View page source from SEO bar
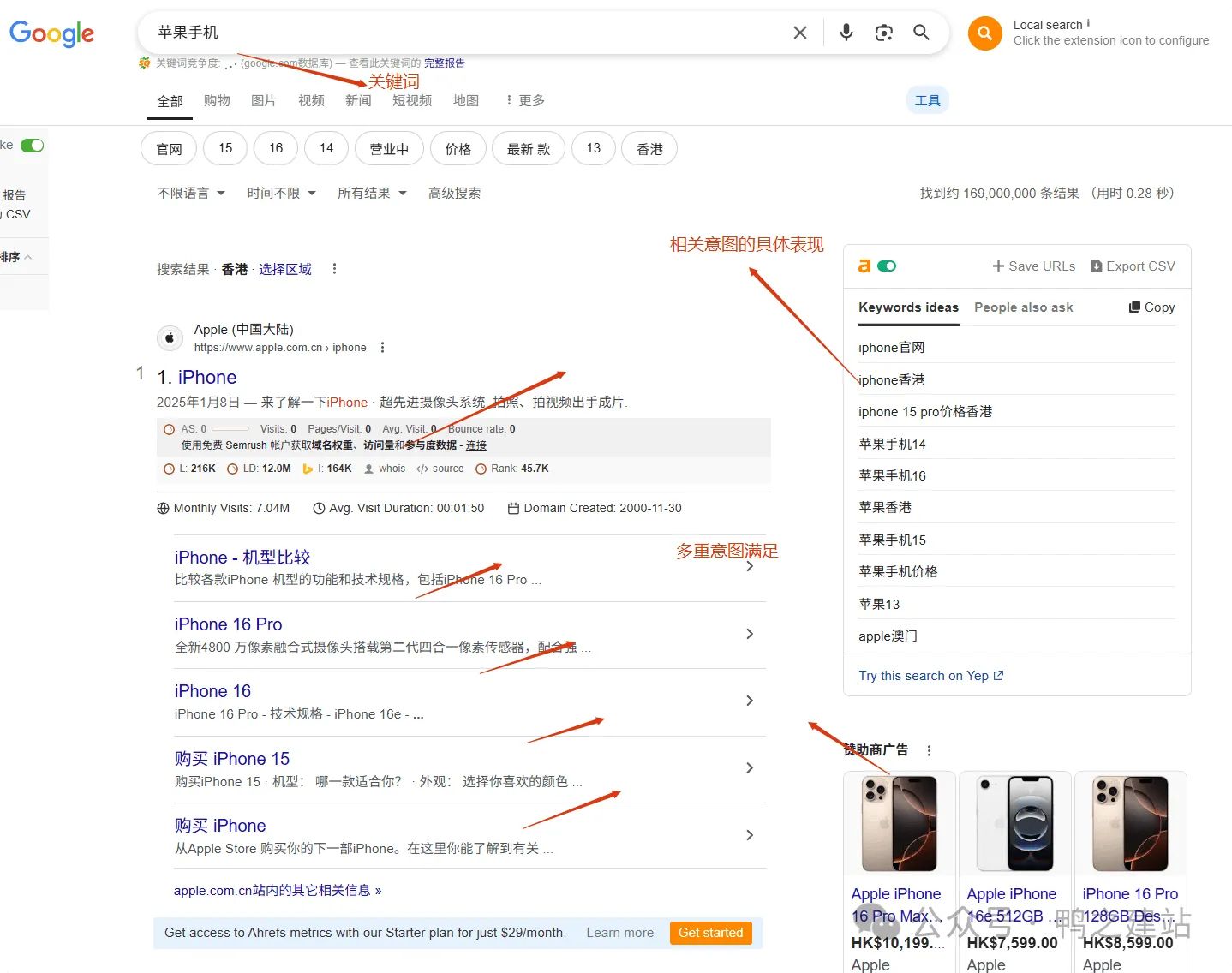Screen dimensions: 1232x973 (x=440, y=469)
